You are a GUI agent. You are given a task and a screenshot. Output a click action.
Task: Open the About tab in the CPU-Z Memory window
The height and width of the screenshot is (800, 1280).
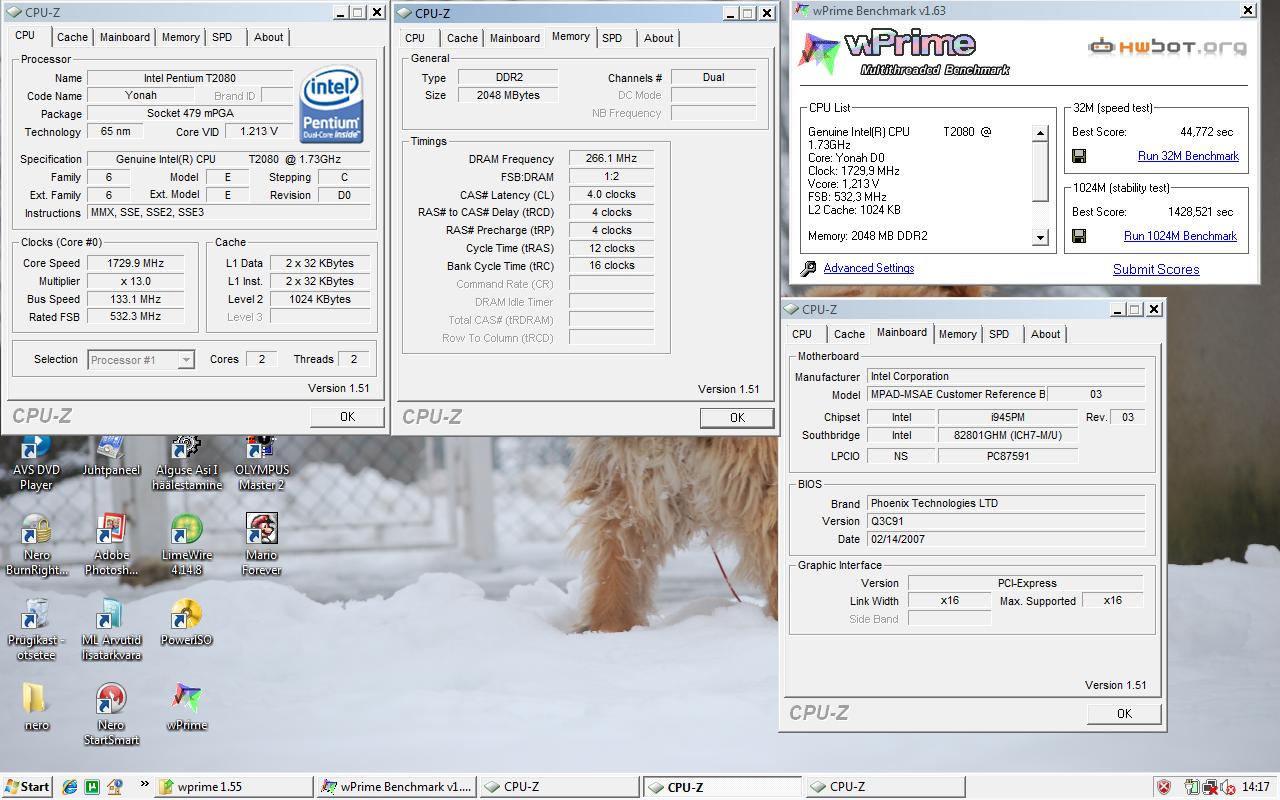(658, 38)
